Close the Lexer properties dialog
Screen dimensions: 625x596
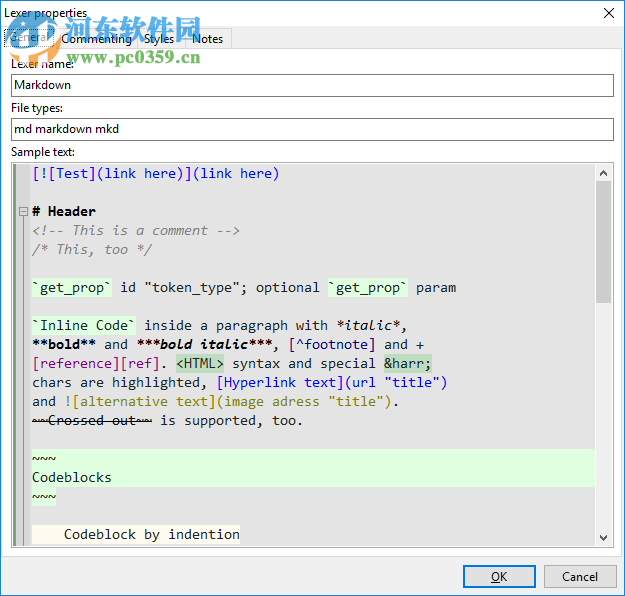coord(609,13)
